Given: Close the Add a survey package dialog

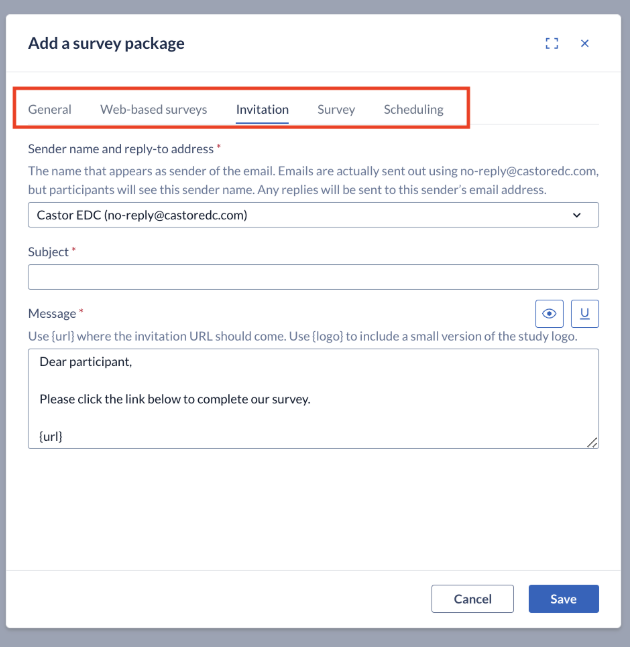Looking at the screenshot, I should click(584, 43).
